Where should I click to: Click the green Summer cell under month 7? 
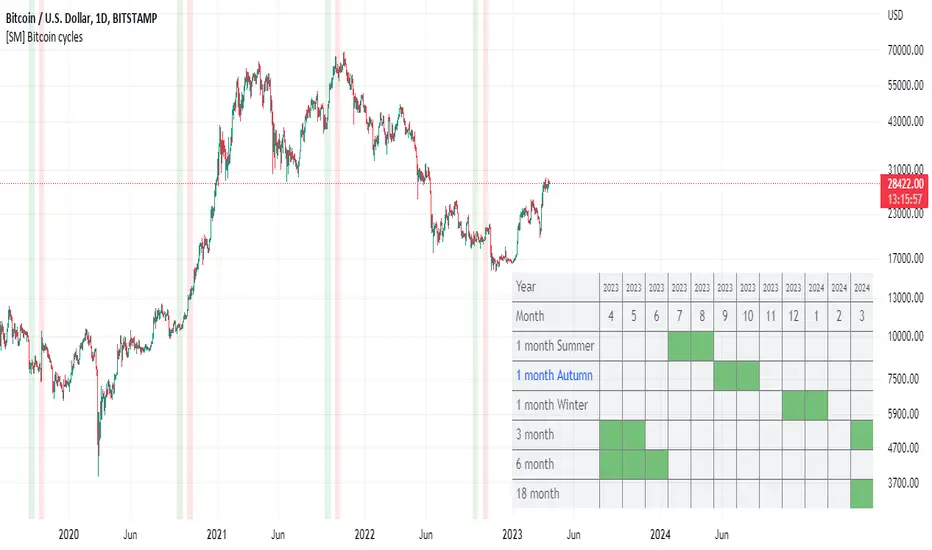tap(679, 346)
